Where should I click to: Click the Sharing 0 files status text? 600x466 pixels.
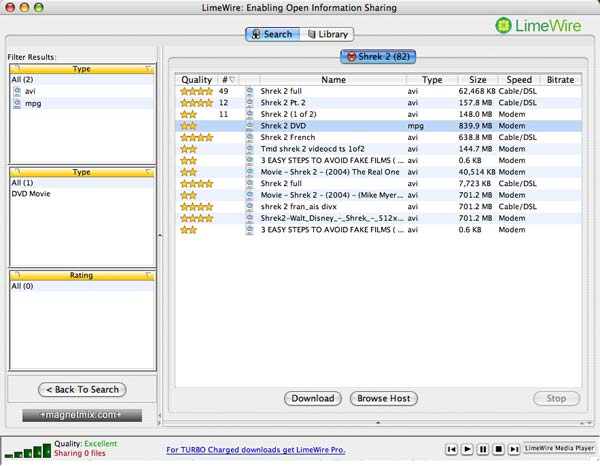(80, 453)
